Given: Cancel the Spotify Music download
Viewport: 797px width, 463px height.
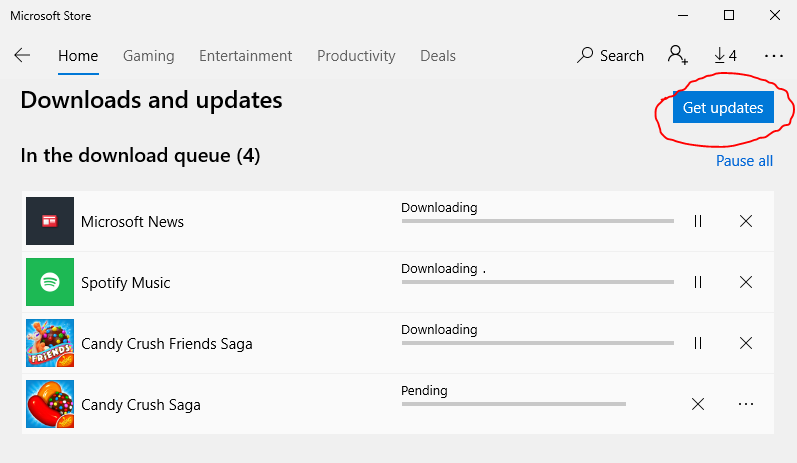Looking at the screenshot, I should click(x=746, y=282).
